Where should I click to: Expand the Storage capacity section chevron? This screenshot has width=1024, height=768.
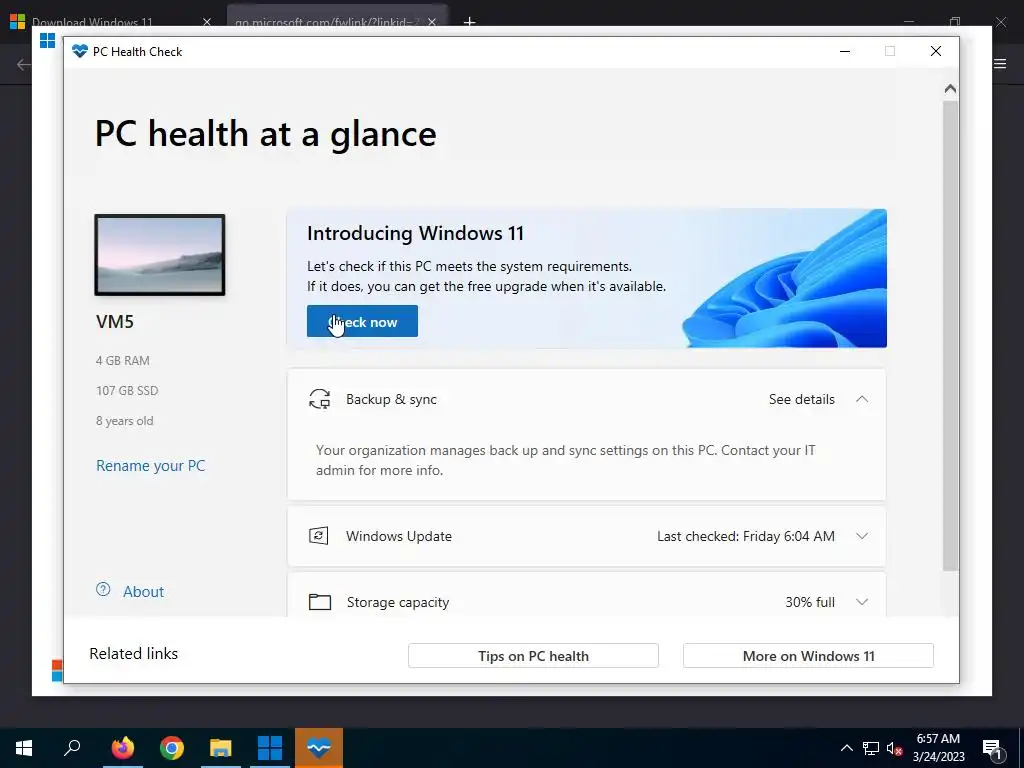tap(862, 602)
